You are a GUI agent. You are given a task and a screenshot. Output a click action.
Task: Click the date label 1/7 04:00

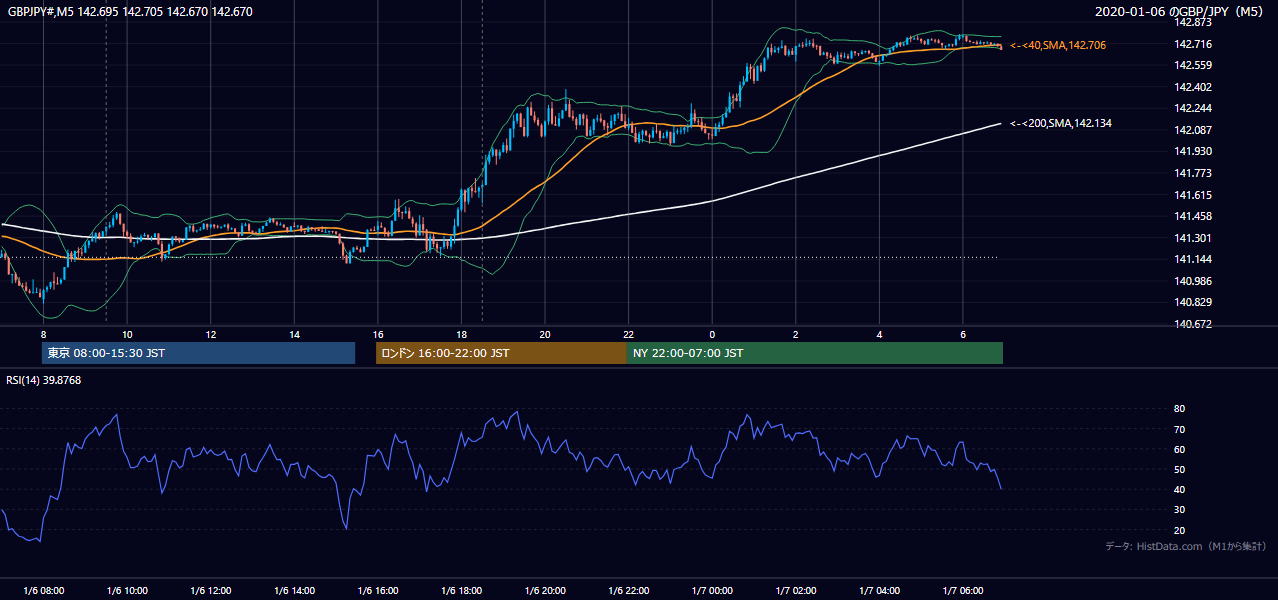coord(879,590)
